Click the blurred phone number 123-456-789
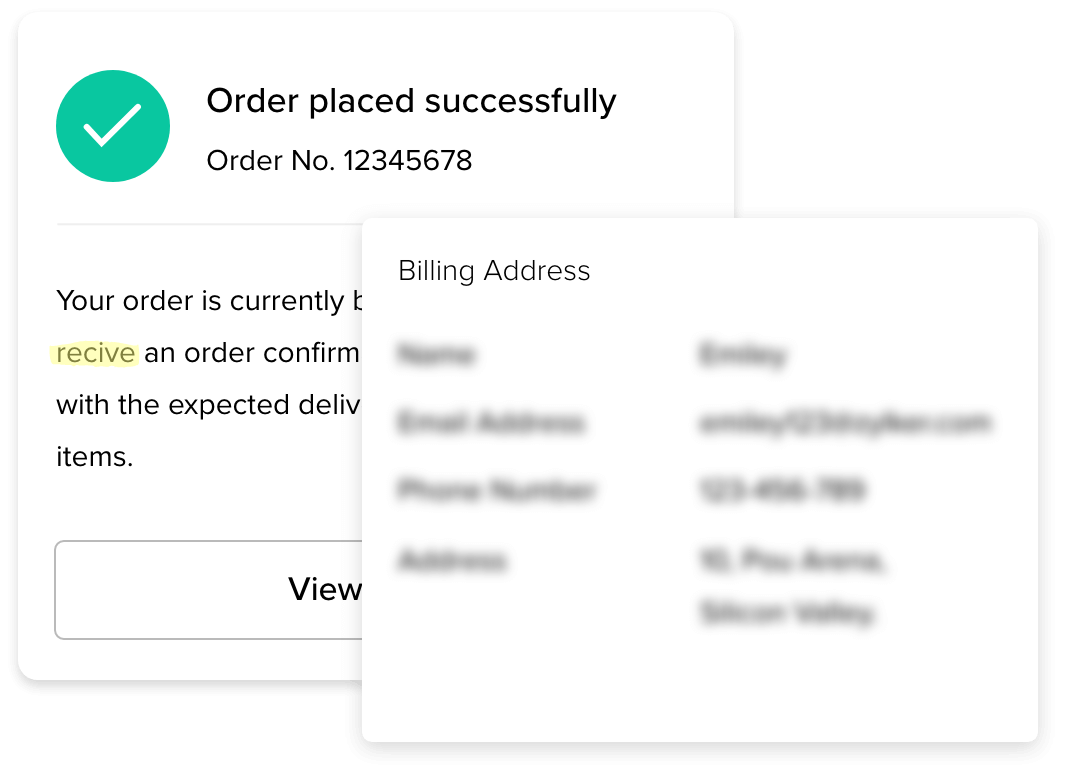 (x=781, y=491)
